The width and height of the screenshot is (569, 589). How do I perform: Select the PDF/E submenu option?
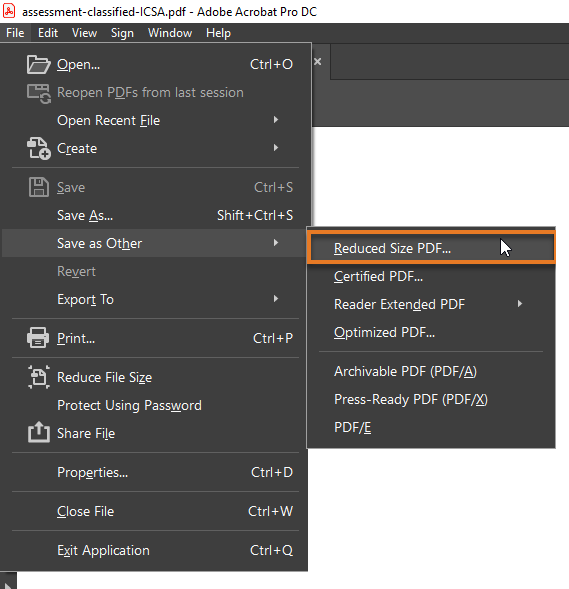(x=431, y=427)
